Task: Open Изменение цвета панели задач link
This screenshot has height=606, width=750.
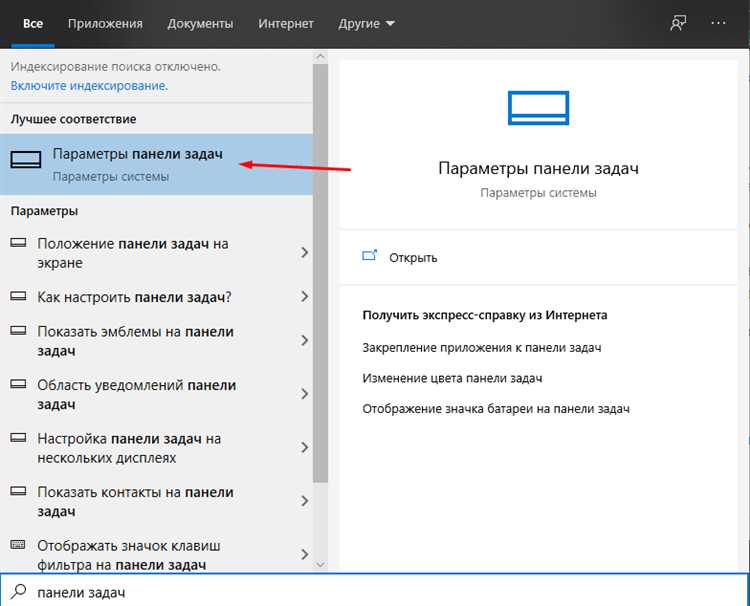Action: click(452, 378)
